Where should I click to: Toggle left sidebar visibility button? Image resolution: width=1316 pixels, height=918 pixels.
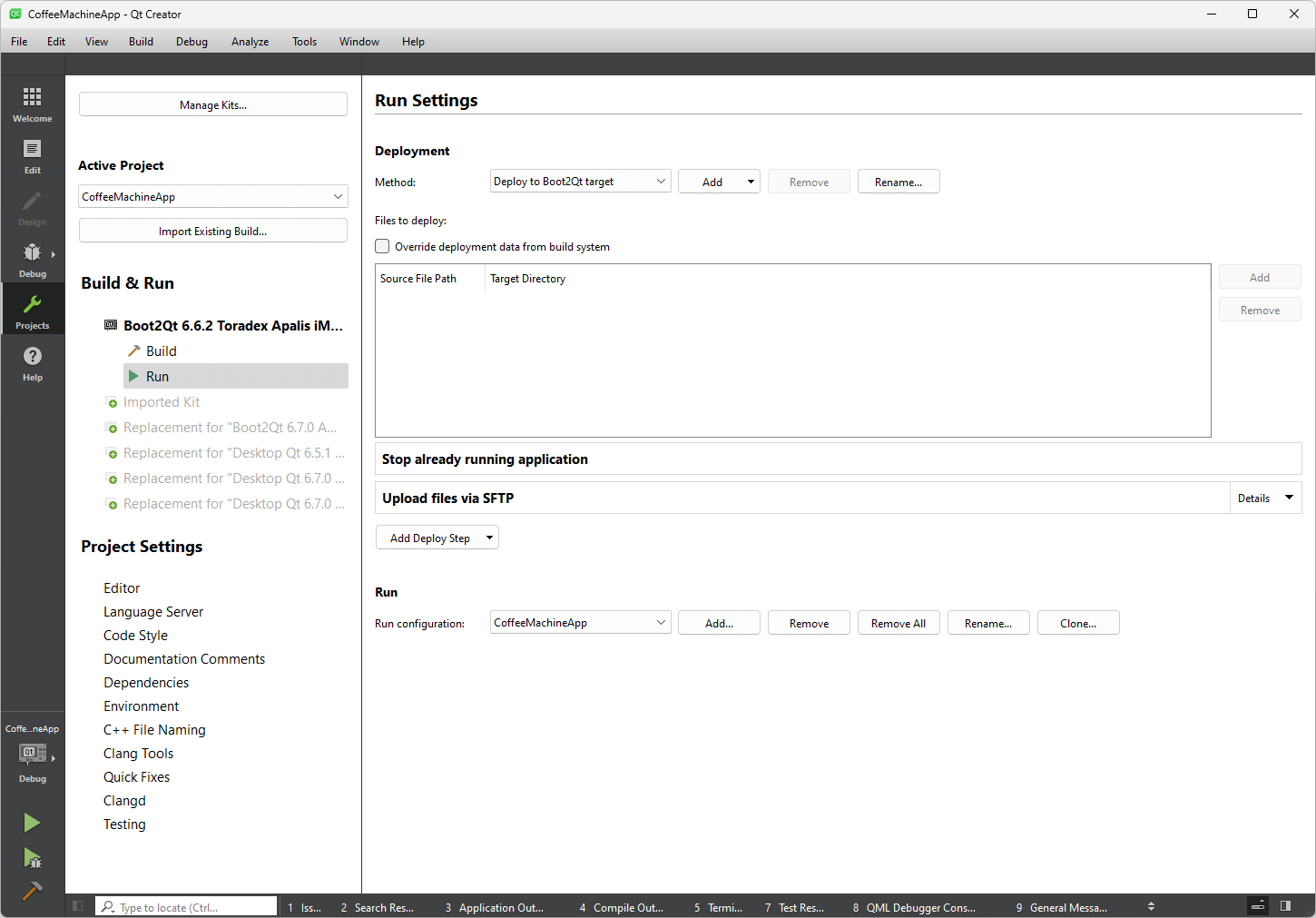click(78, 906)
